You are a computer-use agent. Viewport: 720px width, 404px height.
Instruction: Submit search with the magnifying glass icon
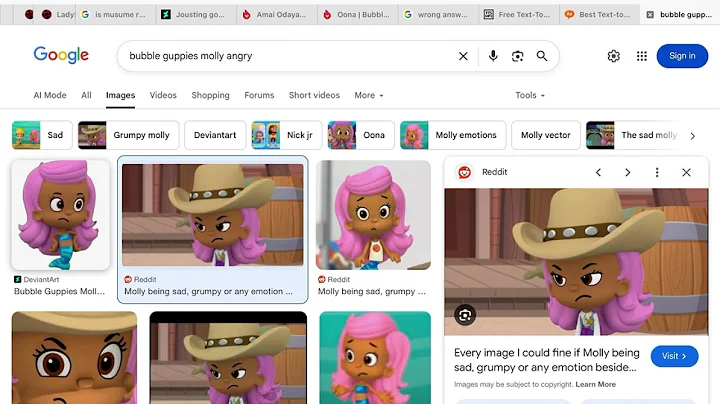(x=542, y=56)
